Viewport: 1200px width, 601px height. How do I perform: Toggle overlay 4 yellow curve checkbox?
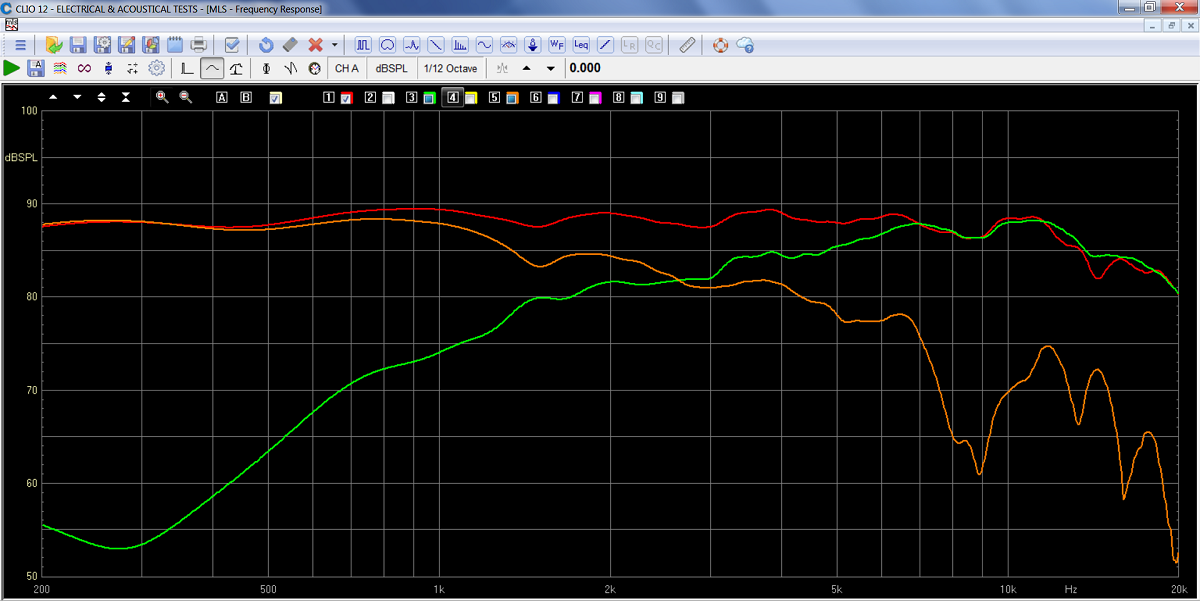tap(471, 97)
